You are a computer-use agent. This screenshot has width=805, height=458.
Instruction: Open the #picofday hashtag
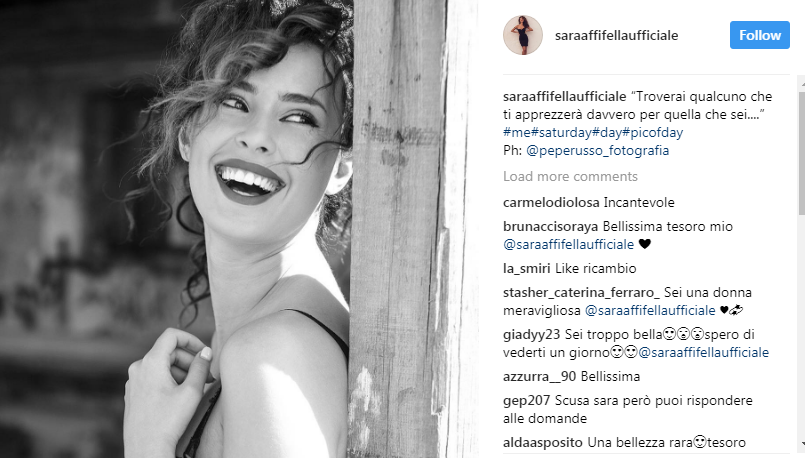(x=653, y=132)
